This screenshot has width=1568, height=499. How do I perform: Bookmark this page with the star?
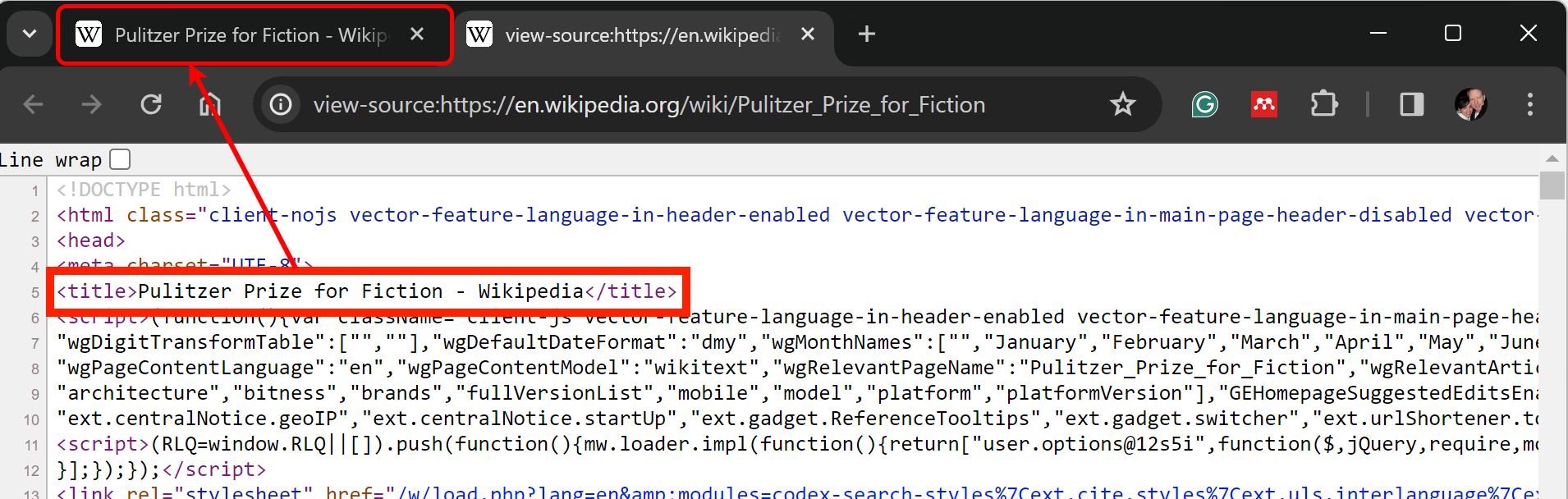point(1122,105)
